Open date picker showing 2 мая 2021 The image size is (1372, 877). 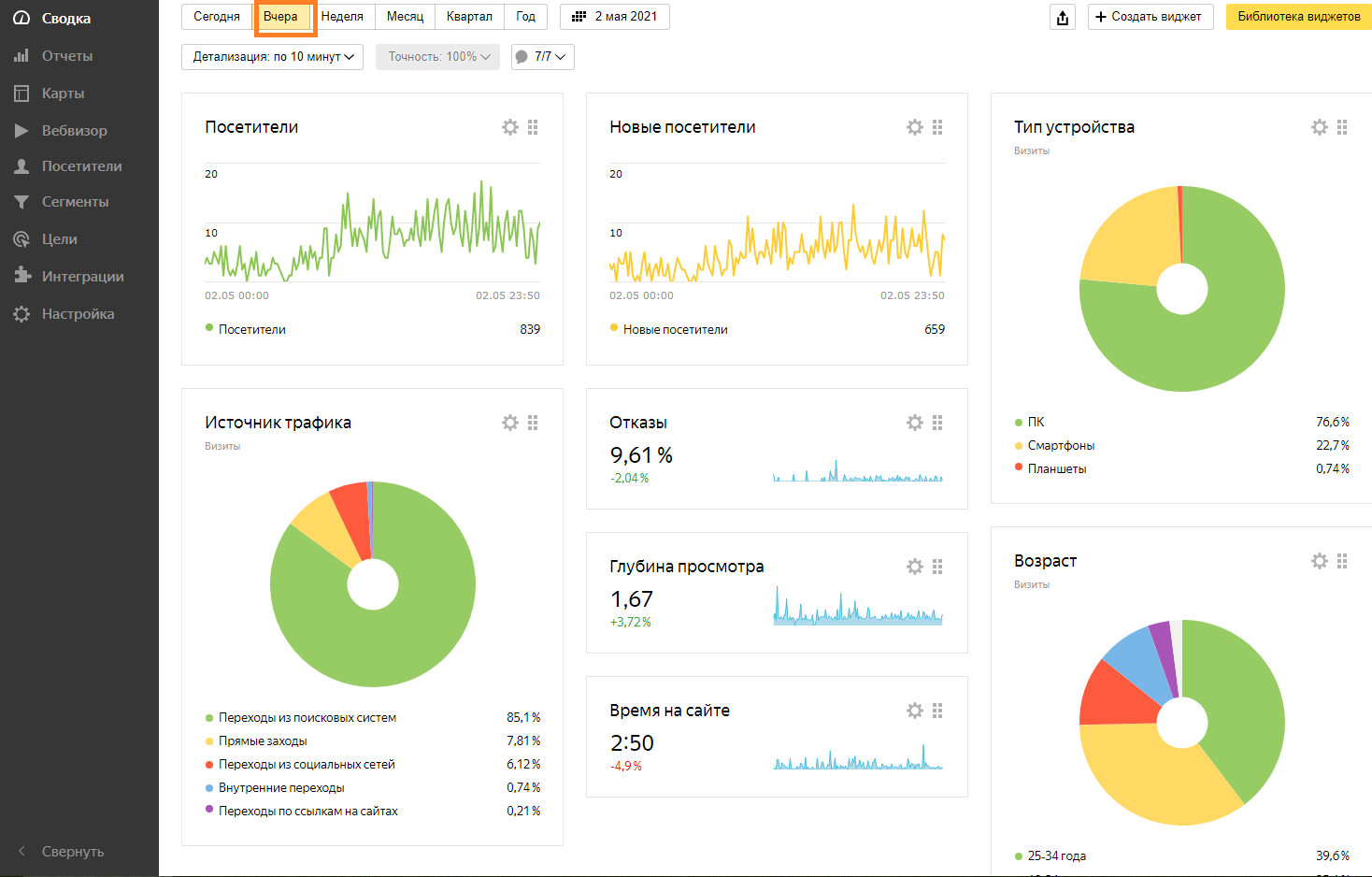[x=614, y=17]
